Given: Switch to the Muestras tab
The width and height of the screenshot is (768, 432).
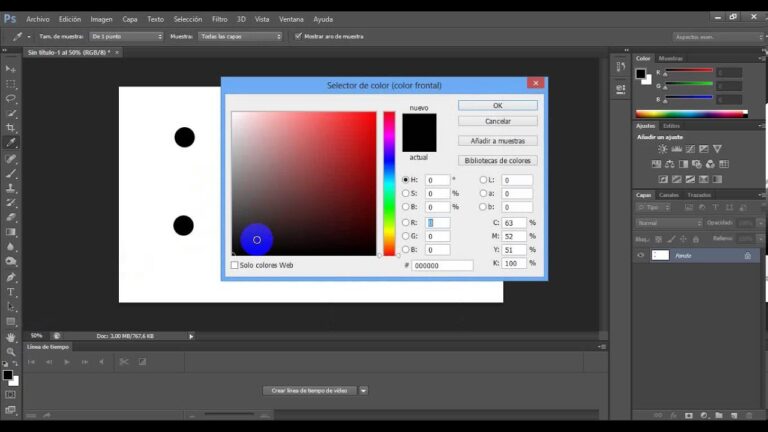Looking at the screenshot, I should coord(671,58).
